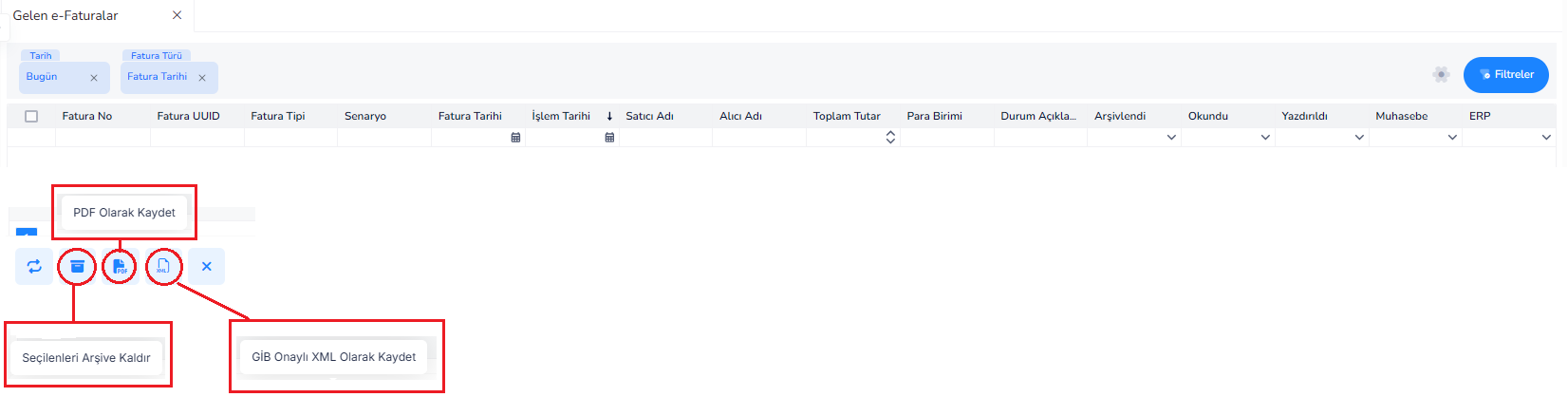
Task: Click the Fatura No filter input
Action: [103, 138]
